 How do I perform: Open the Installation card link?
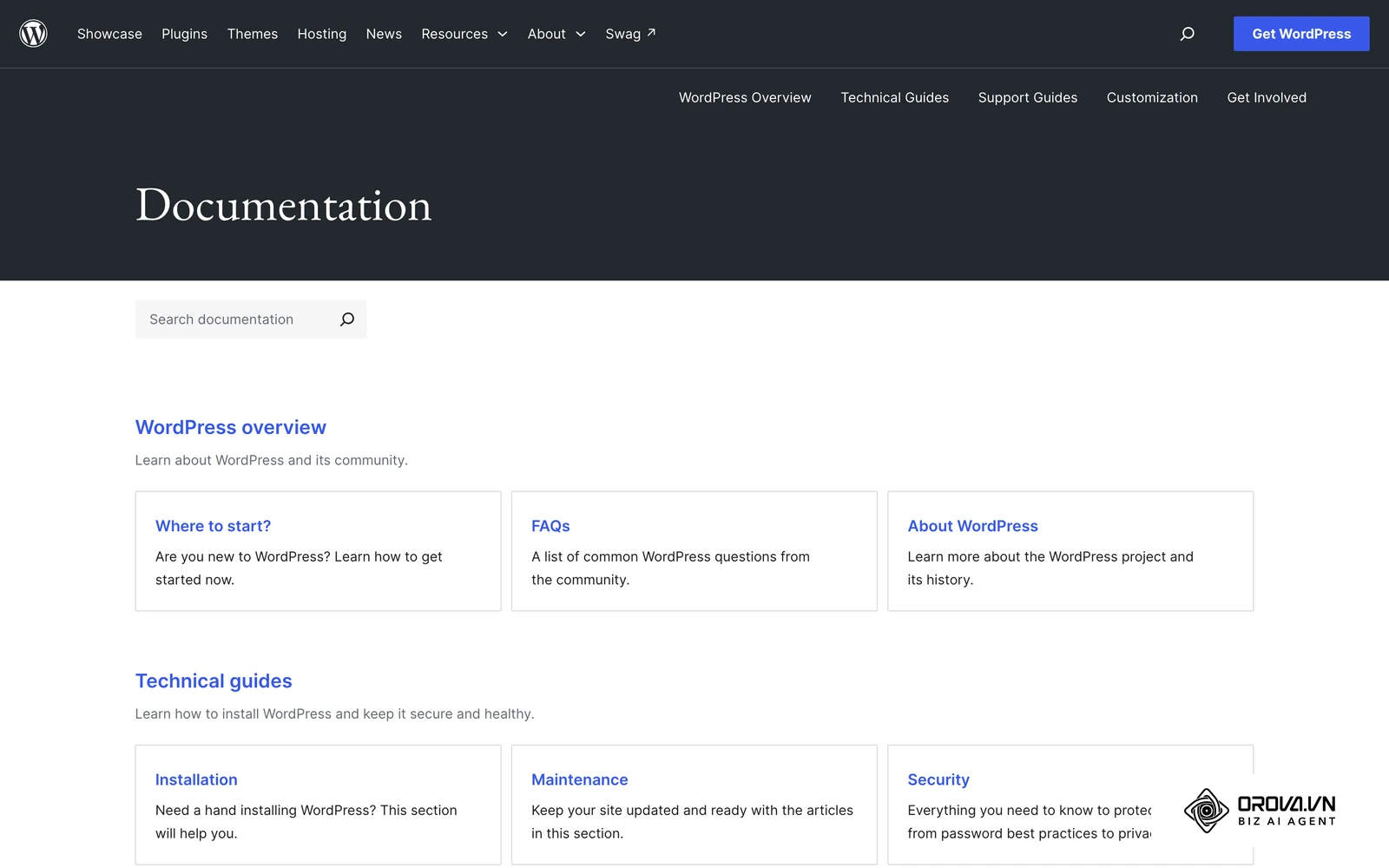click(x=196, y=779)
